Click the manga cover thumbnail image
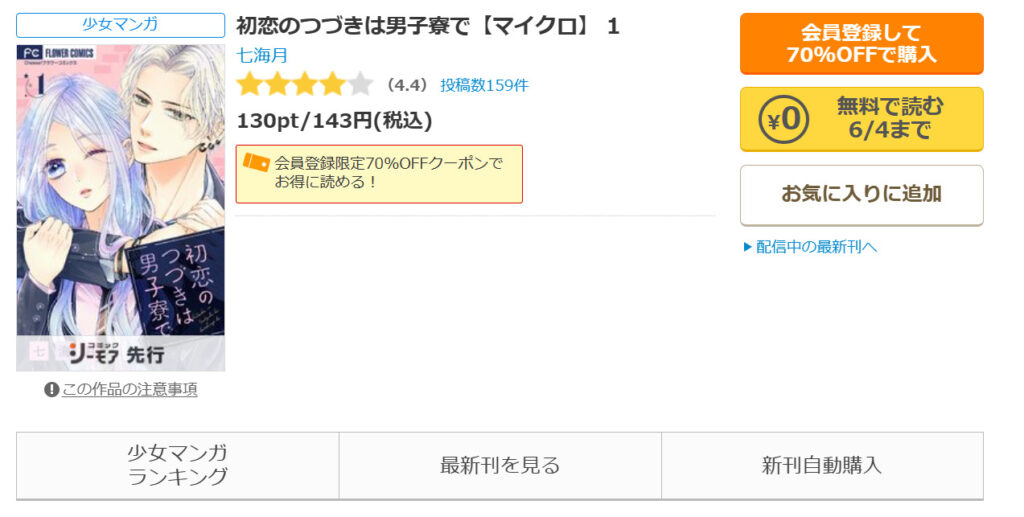The image size is (1024, 517). (121, 208)
